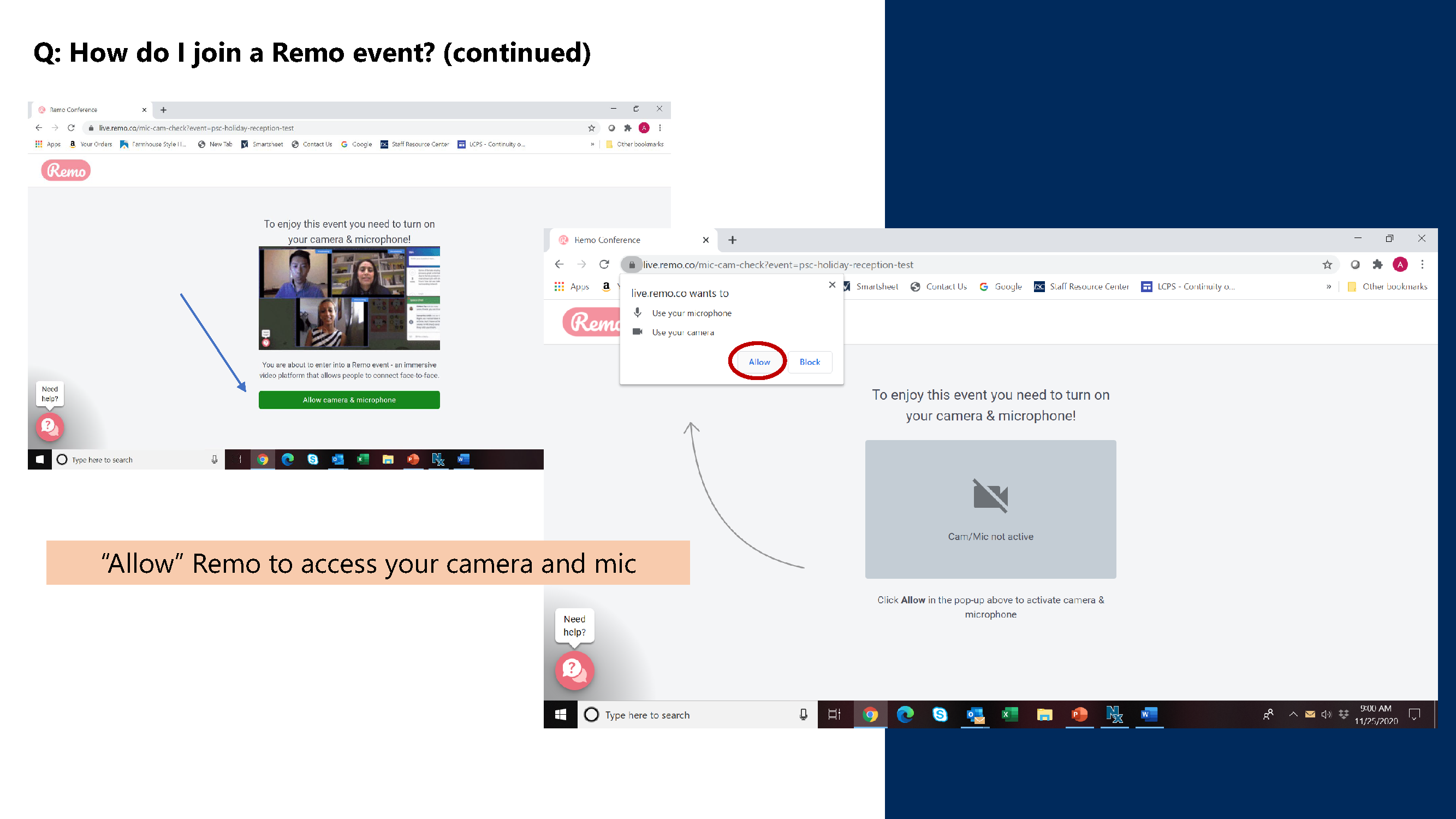Click the lock icon in large browser address bar
The width and height of the screenshot is (1456, 819).
click(x=632, y=264)
